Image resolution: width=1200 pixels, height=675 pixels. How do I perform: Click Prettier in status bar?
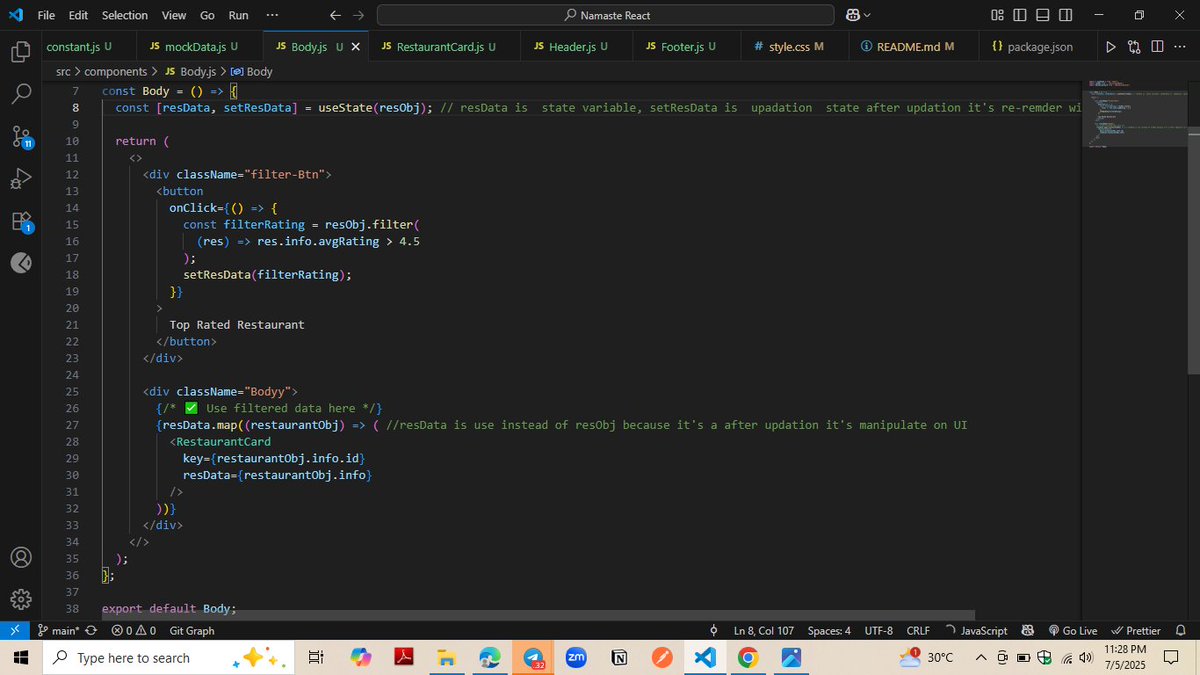[x=1136, y=631]
